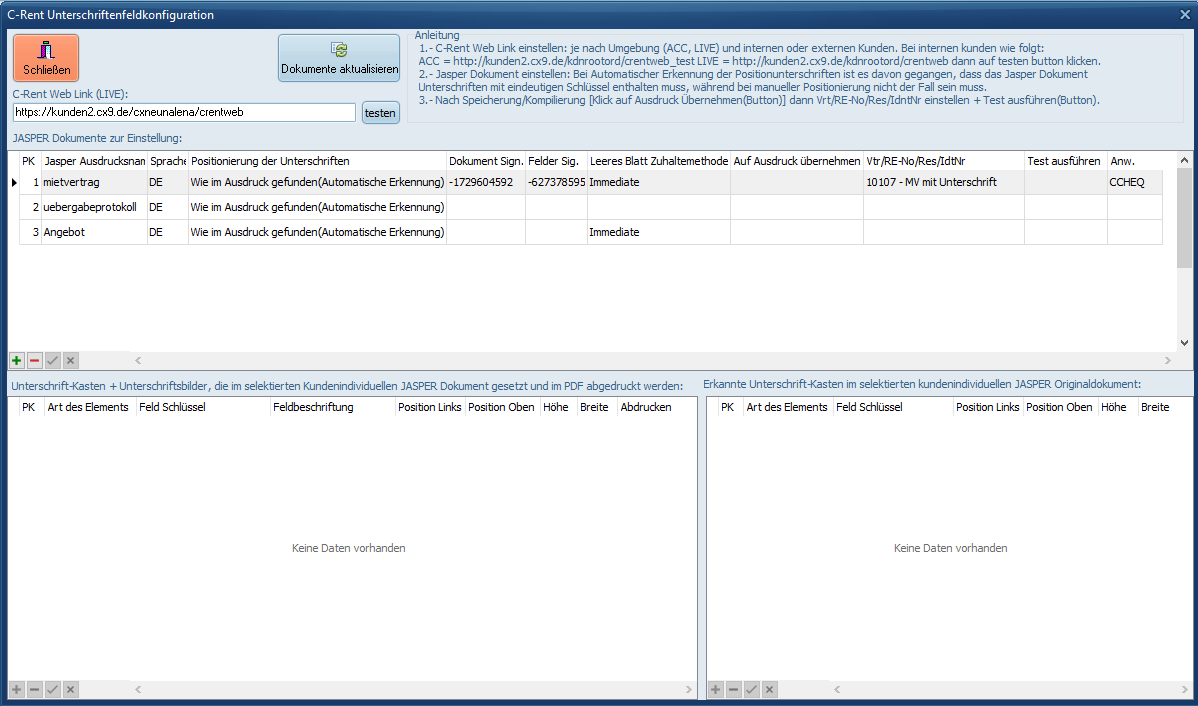The image size is (1198, 706).
Task: Select the uebergabeprotokoll document row
Action: tap(90, 207)
